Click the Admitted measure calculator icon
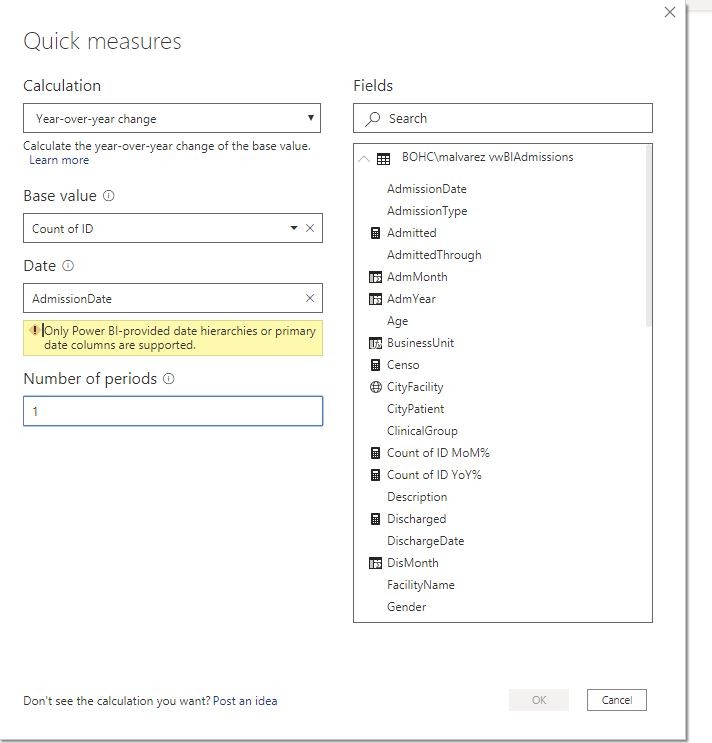This screenshot has width=712, height=743. pyautogui.click(x=375, y=233)
